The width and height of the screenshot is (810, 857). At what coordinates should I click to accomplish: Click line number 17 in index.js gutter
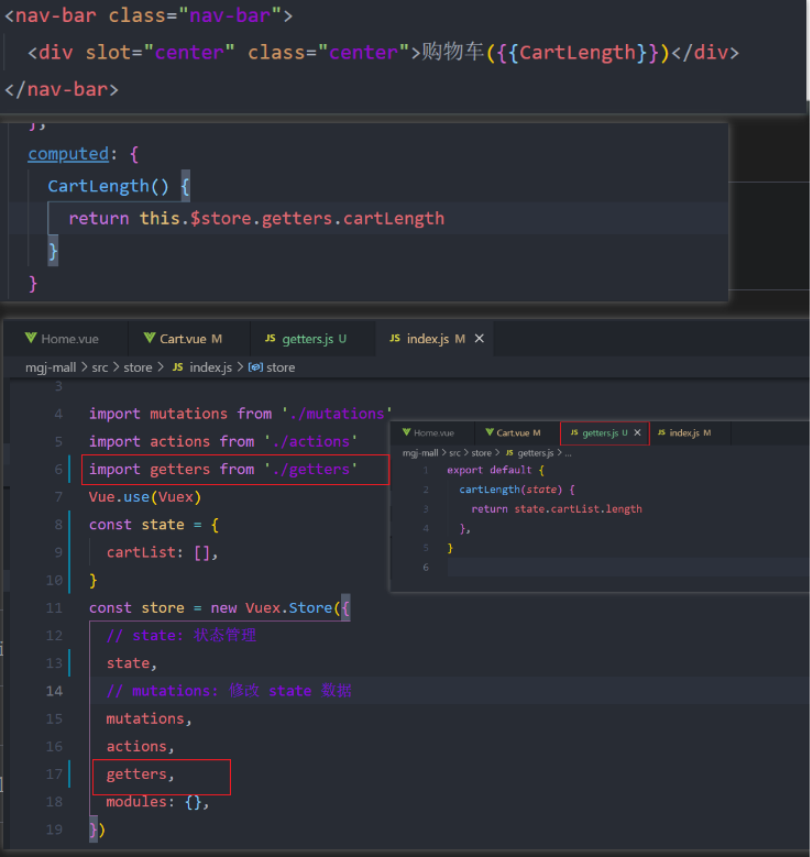55,774
